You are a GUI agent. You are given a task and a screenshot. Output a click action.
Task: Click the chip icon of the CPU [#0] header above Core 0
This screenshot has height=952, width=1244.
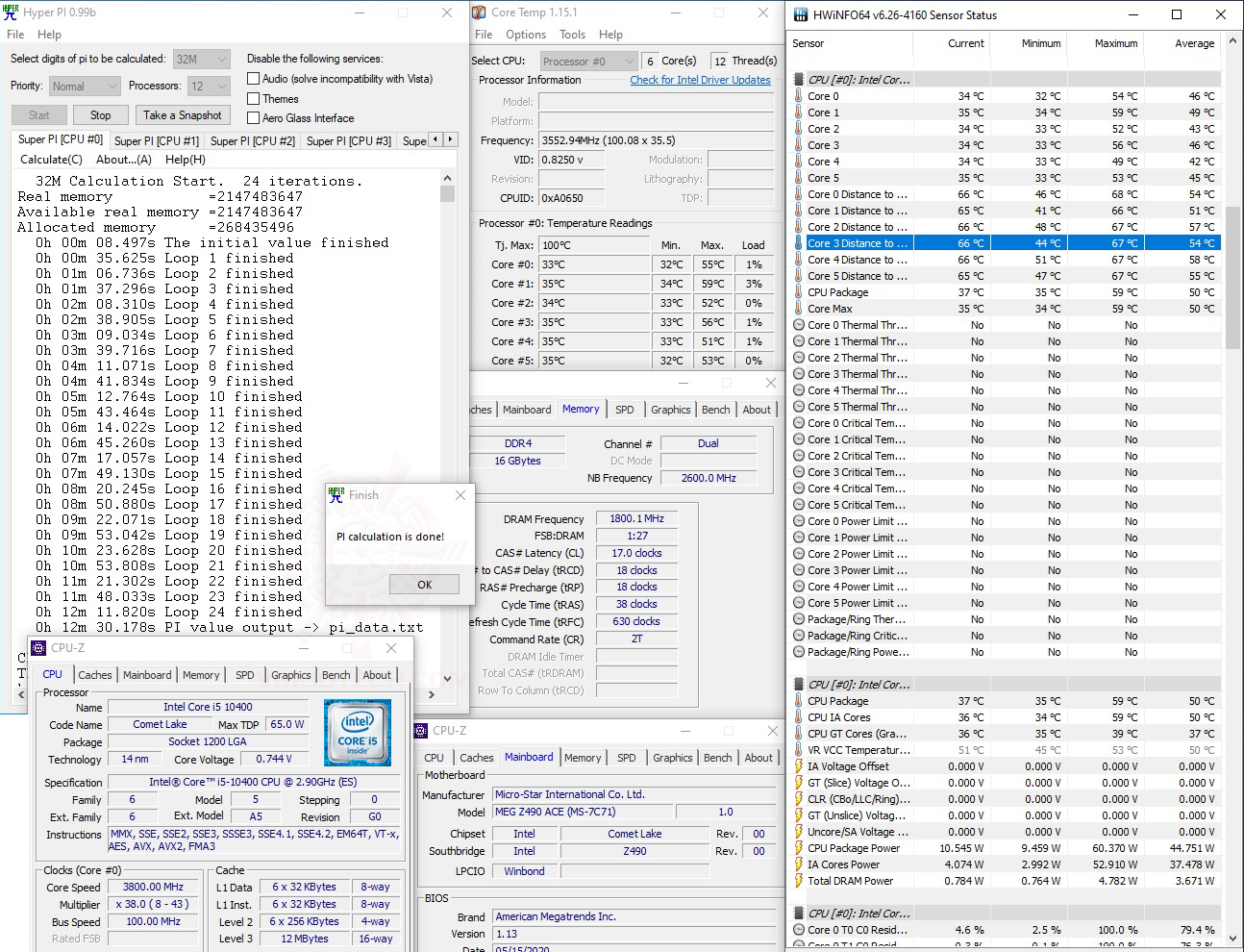point(799,80)
